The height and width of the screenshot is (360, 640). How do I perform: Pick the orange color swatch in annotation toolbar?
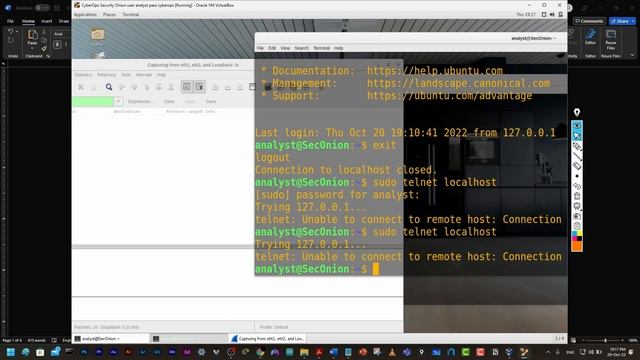pos(577,246)
